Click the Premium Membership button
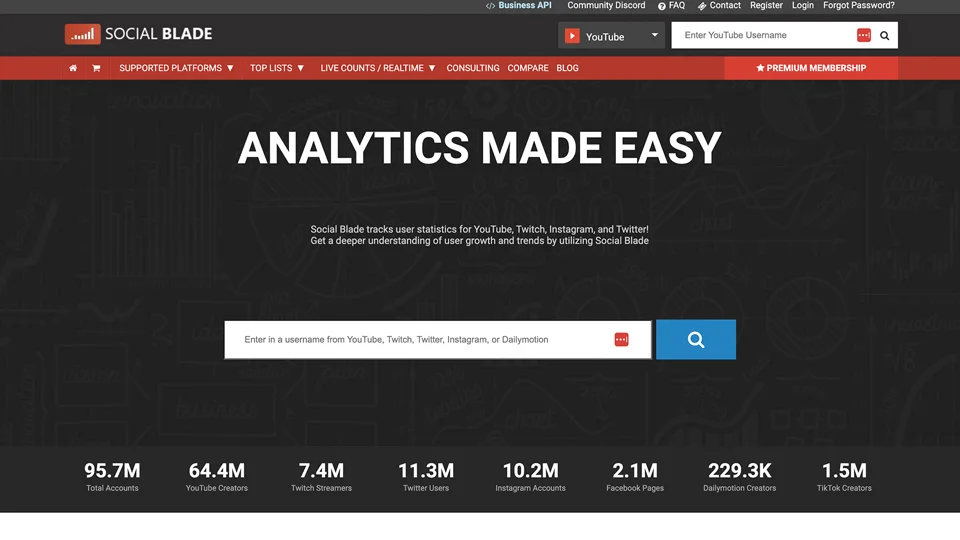 (x=811, y=68)
